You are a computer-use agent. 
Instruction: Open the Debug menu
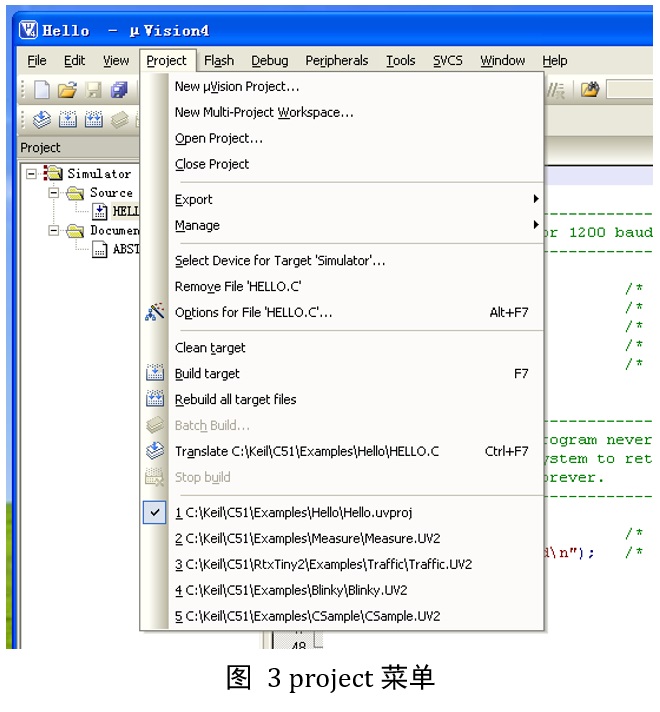(x=270, y=60)
